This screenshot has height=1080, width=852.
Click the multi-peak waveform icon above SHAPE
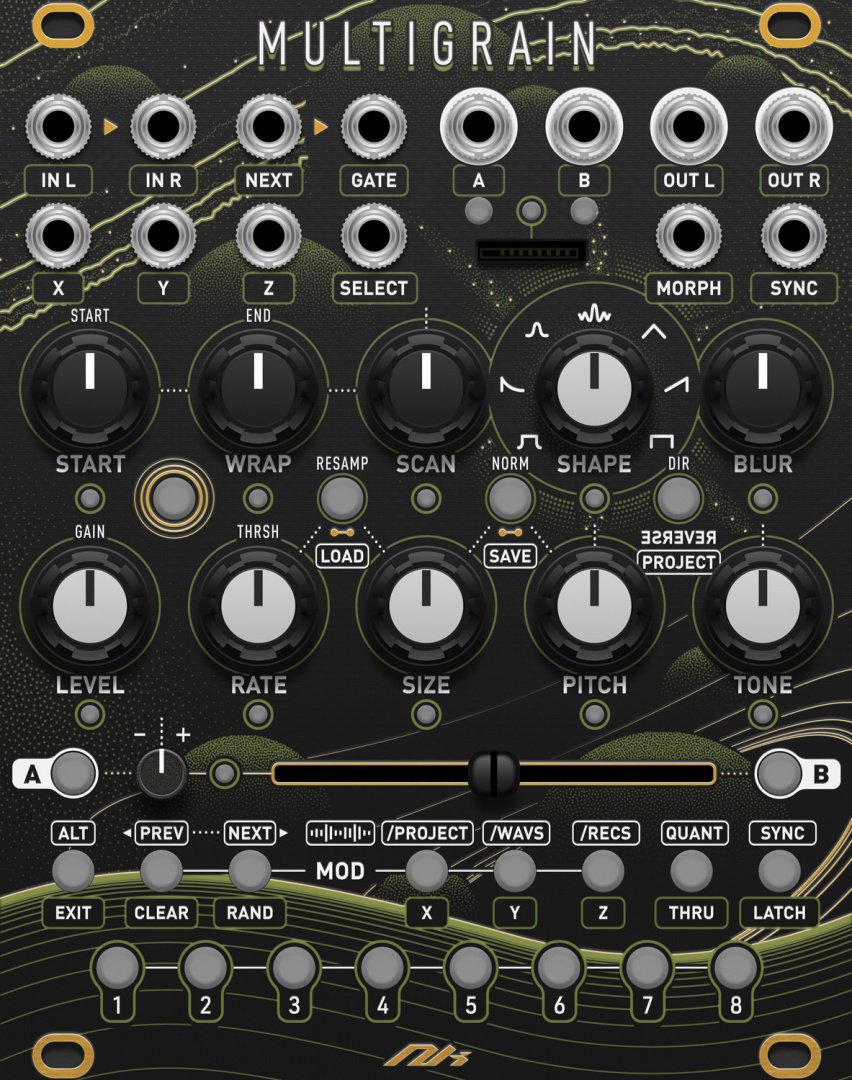coord(594,315)
